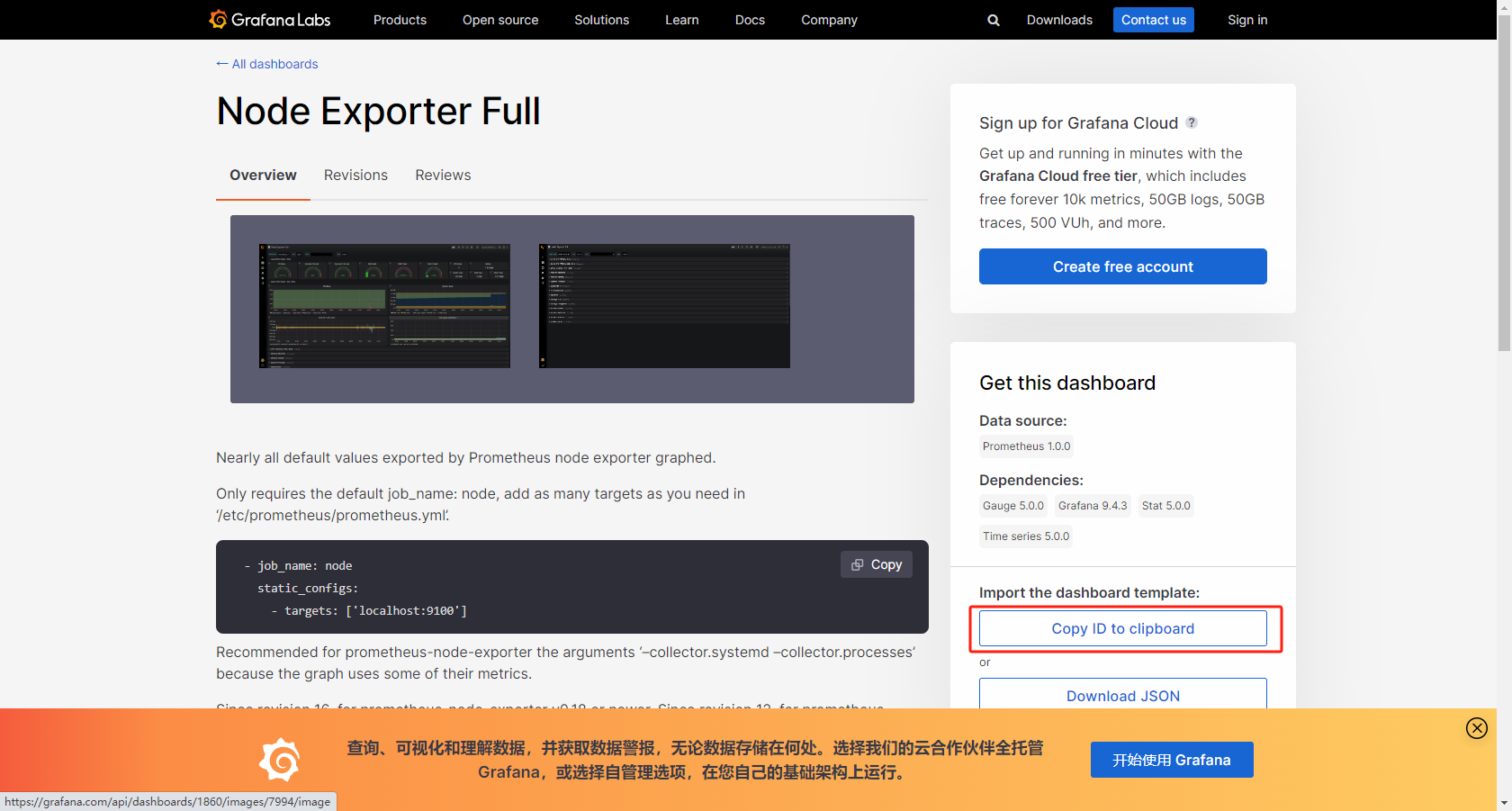Switch to the Reviews tab

point(443,175)
